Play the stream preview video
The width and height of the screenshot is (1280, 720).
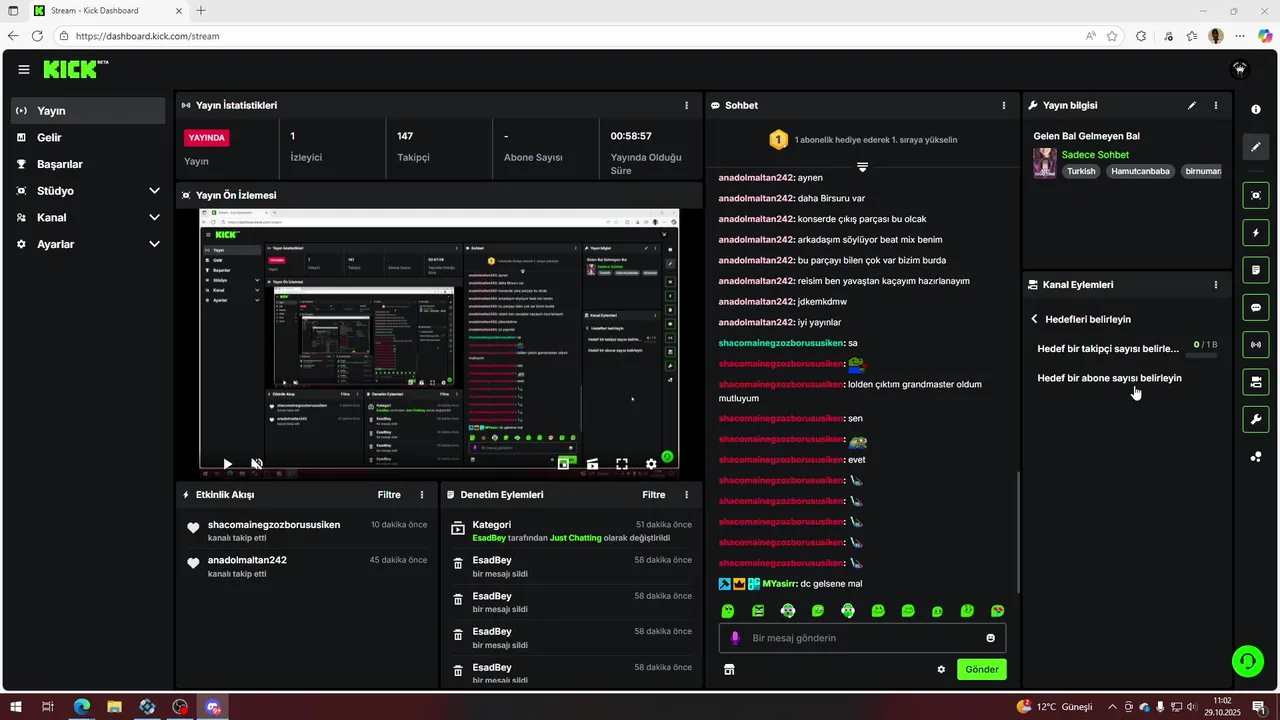click(228, 464)
